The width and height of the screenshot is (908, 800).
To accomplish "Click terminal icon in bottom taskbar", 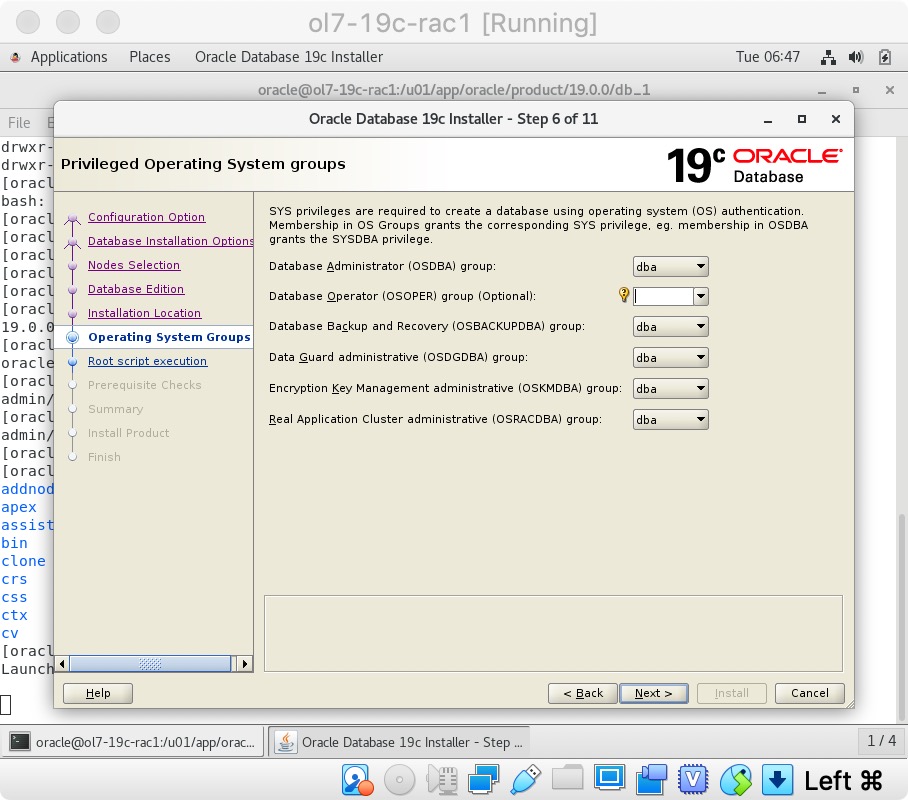I will point(20,741).
